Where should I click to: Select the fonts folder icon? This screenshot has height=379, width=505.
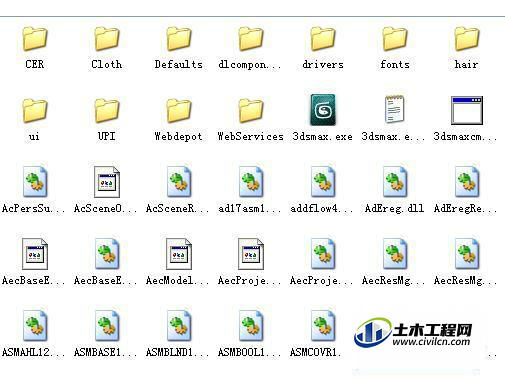coord(395,39)
